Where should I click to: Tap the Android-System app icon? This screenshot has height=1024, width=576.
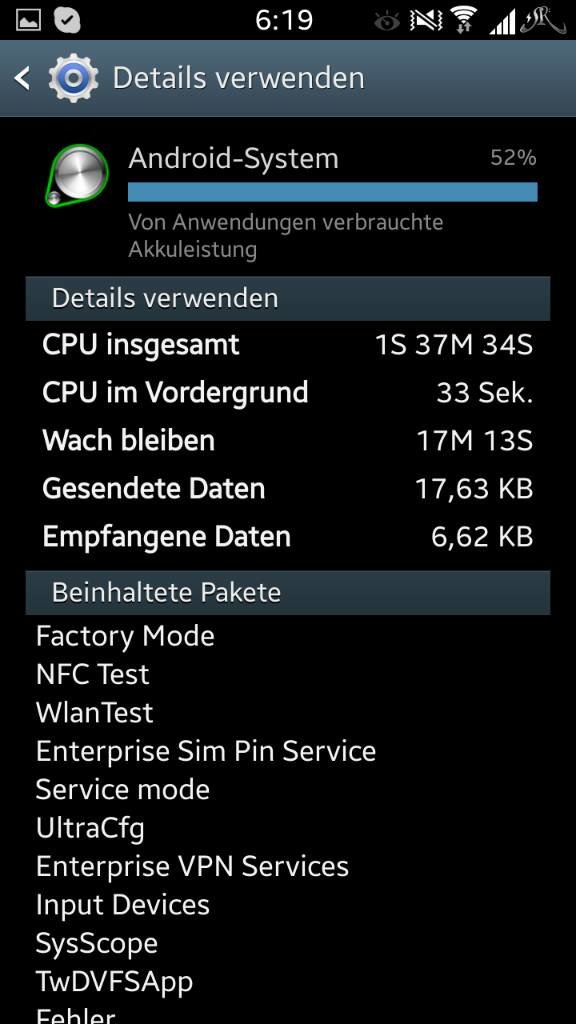tap(76, 175)
